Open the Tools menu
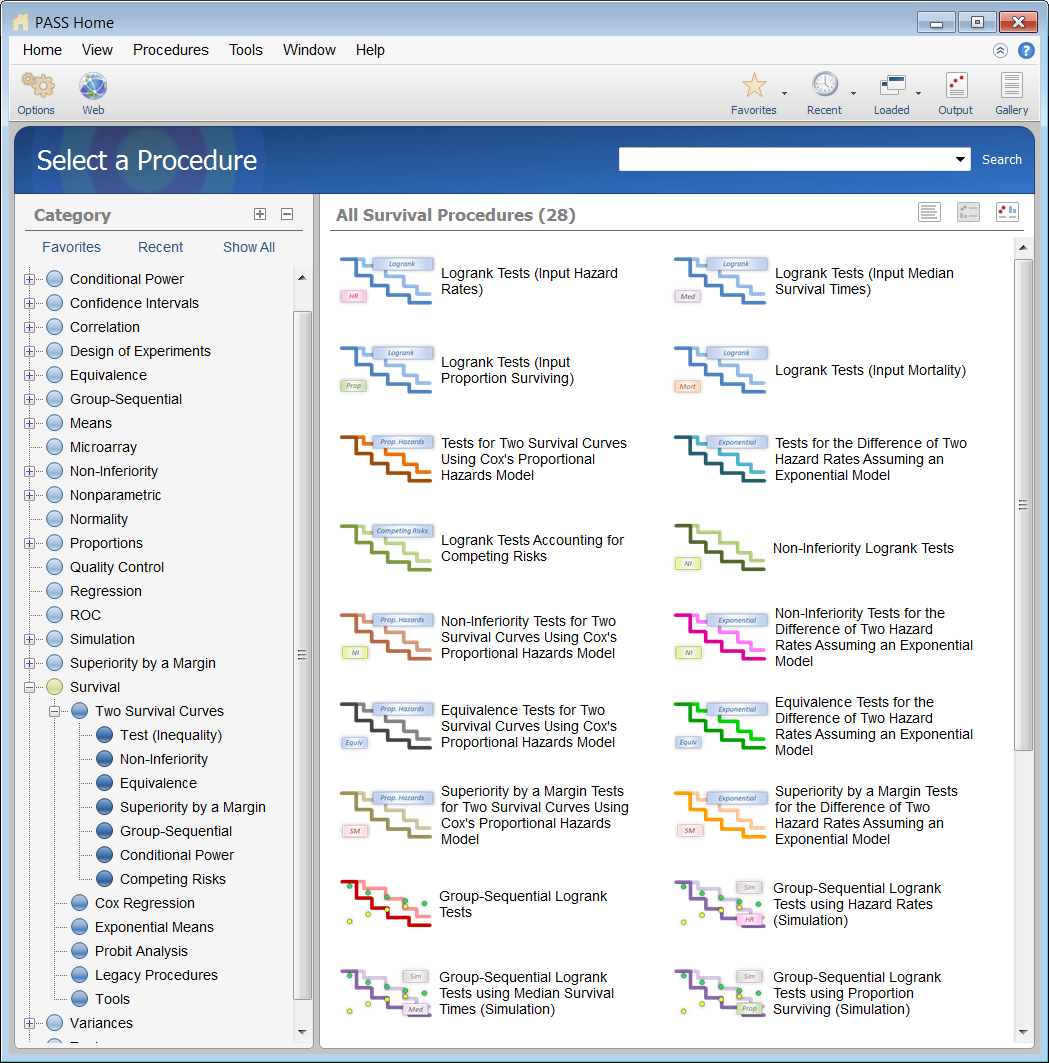The image size is (1049, 1063). point(245,50)
